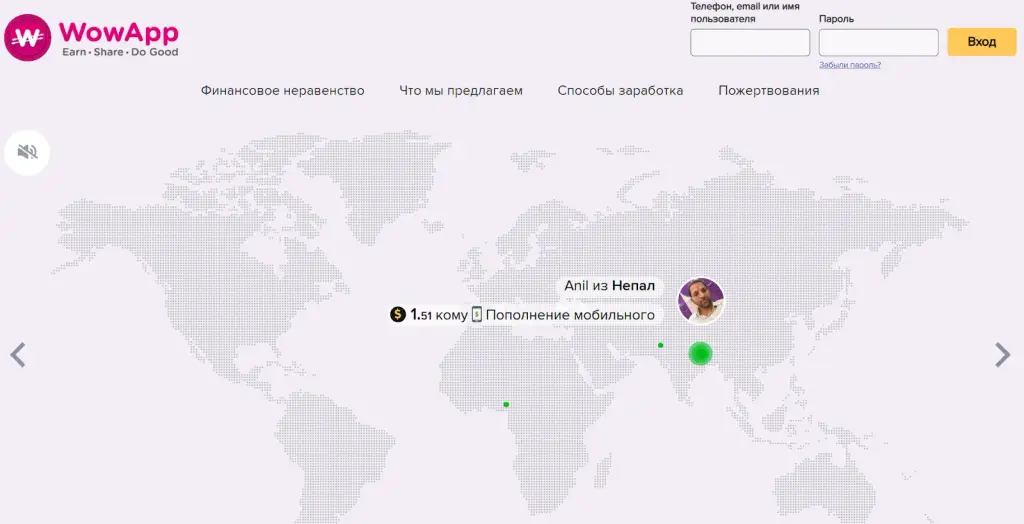
Task: Click the large green pulsing dot over Nepal
Action: coord(700,354)
